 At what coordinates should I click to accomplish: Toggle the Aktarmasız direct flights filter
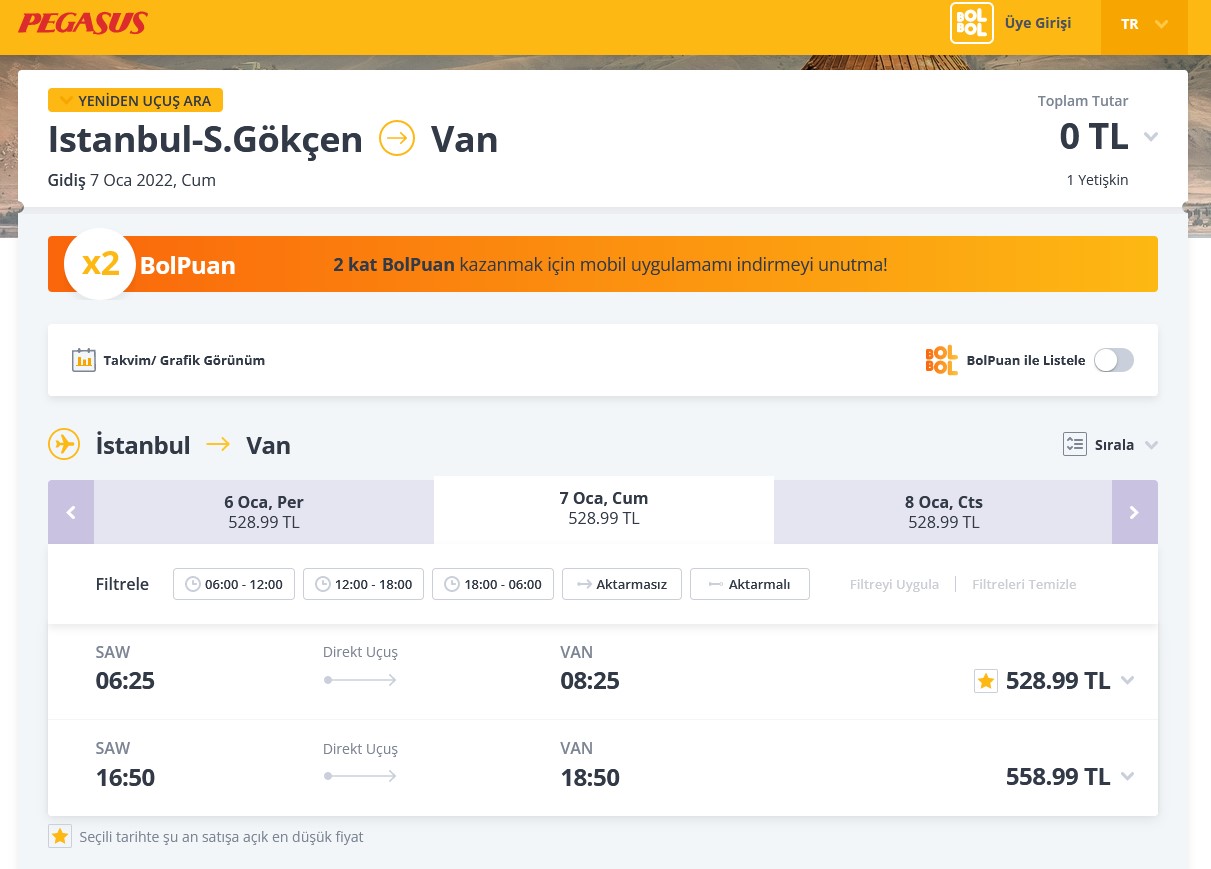point(622,584)
